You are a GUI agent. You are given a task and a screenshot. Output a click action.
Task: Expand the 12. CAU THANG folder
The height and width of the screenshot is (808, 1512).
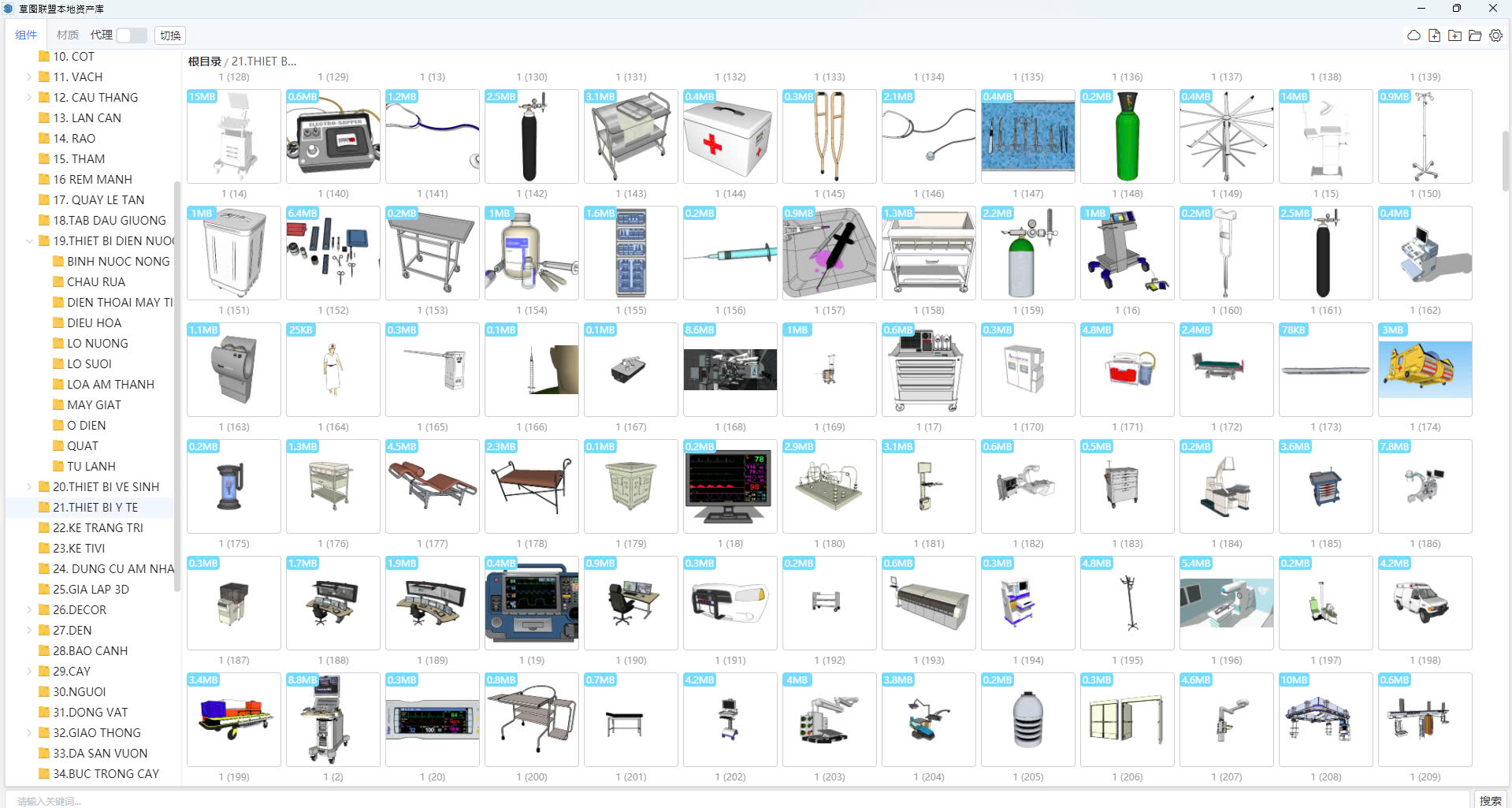tap(29, 98)
